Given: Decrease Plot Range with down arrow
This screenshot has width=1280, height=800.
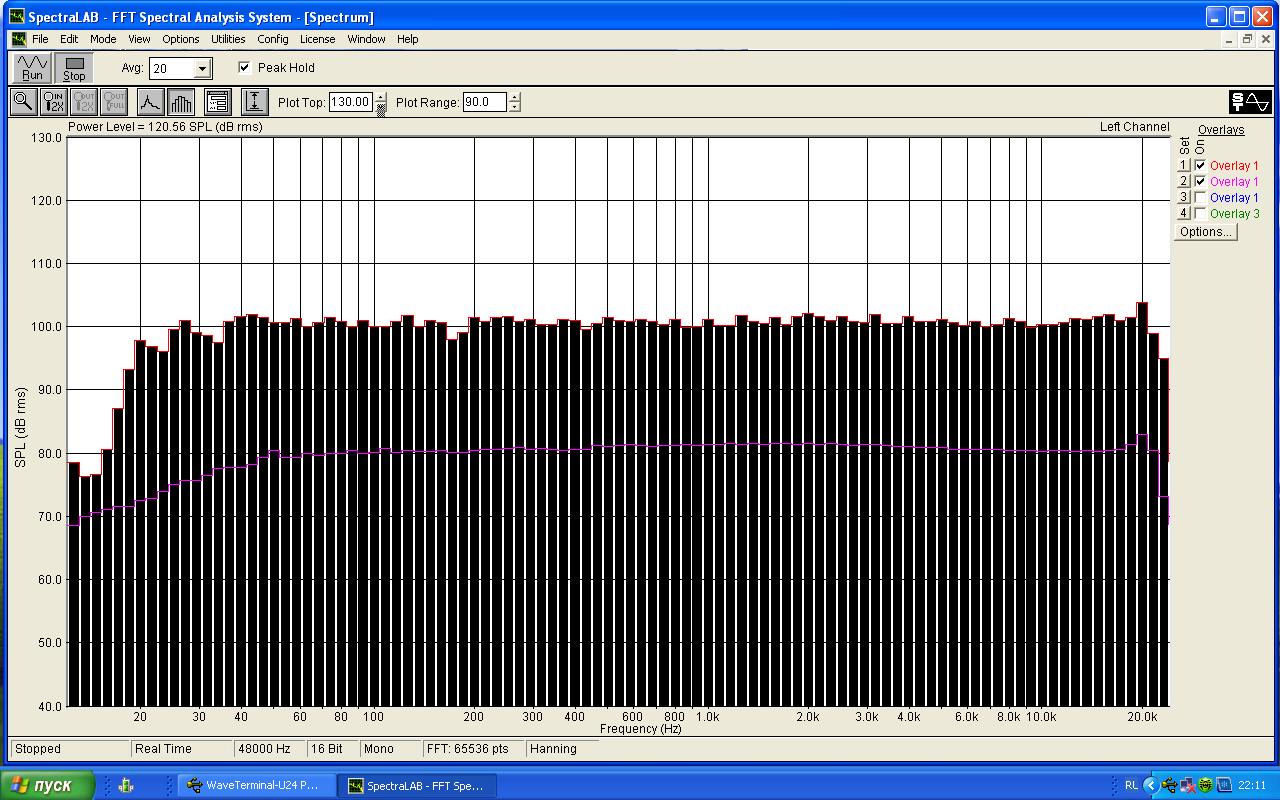Looking at the screenshot, I should tap(514, 107).
